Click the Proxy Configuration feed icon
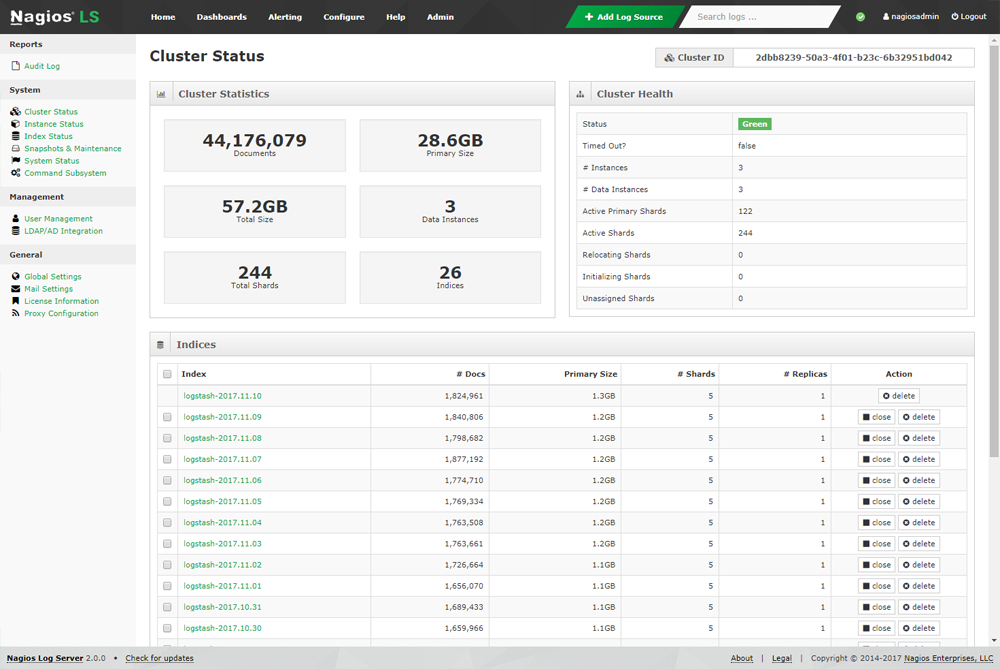The width and height of the screenshot is (1000, 669). tap(15, 313)
